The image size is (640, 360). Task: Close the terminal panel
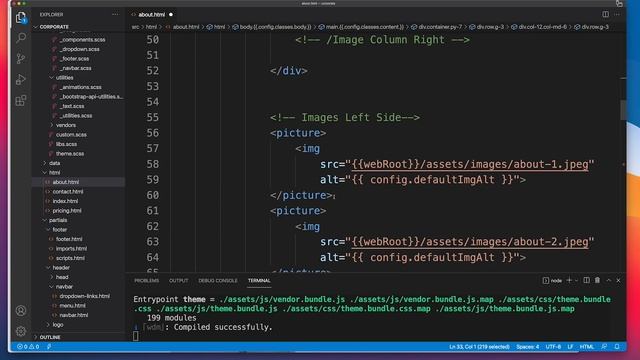tap(618, 280)
